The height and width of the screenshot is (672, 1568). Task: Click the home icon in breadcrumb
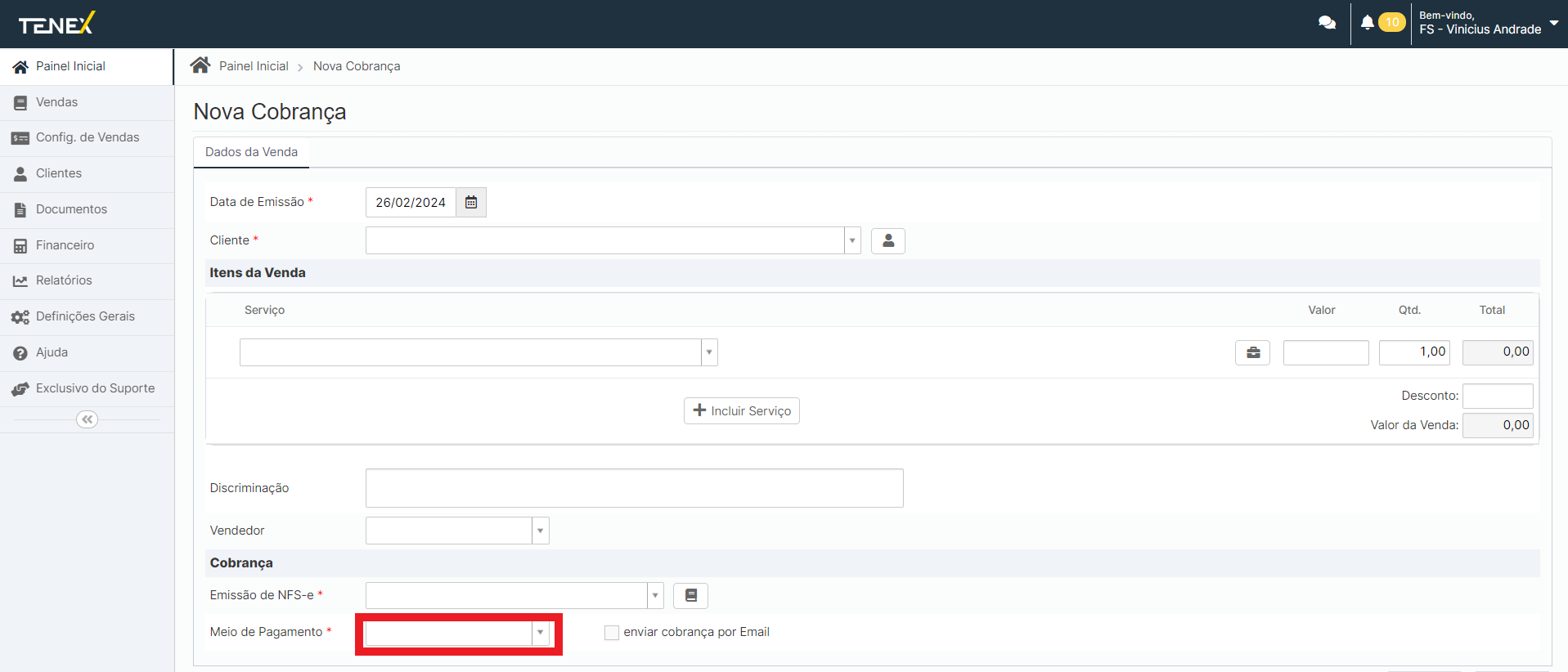tap(200, 66)
